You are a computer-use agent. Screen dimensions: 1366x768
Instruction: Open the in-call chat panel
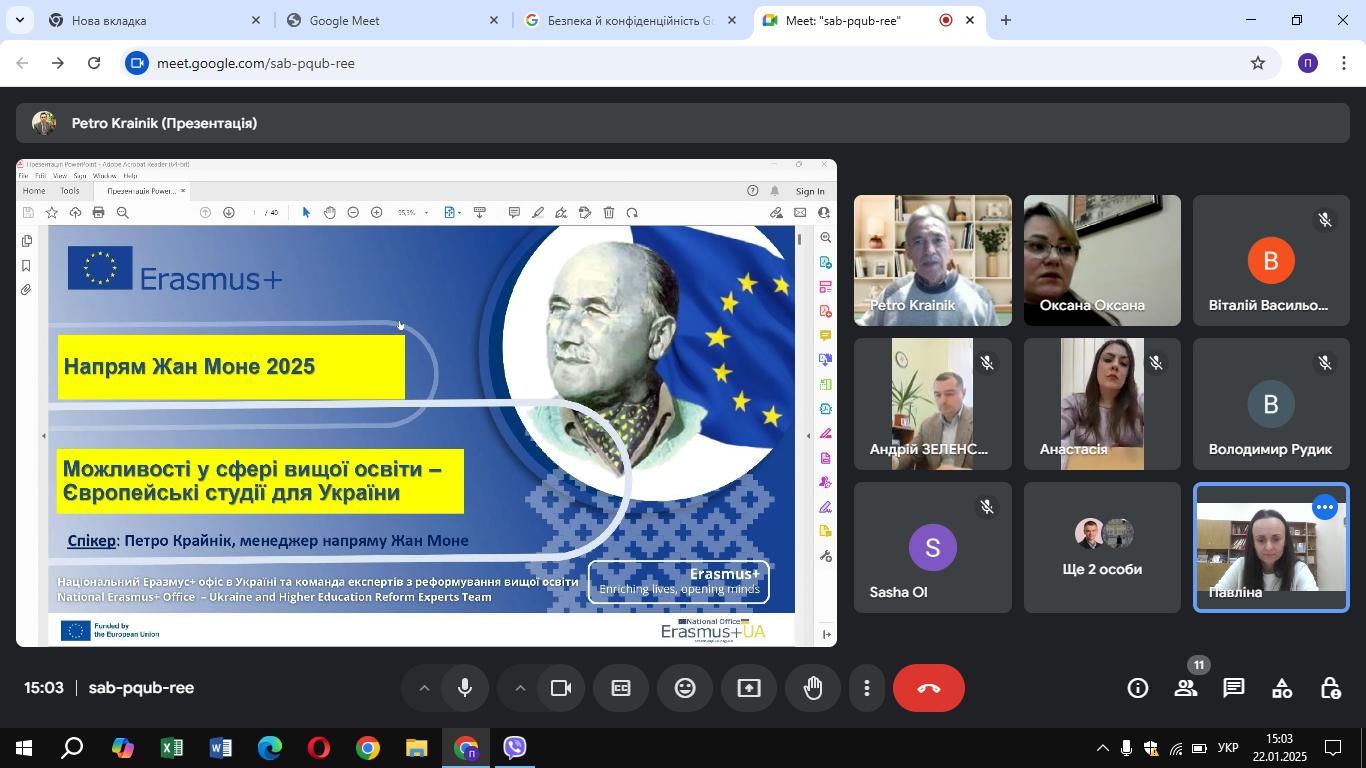(x=1234, y=688)
